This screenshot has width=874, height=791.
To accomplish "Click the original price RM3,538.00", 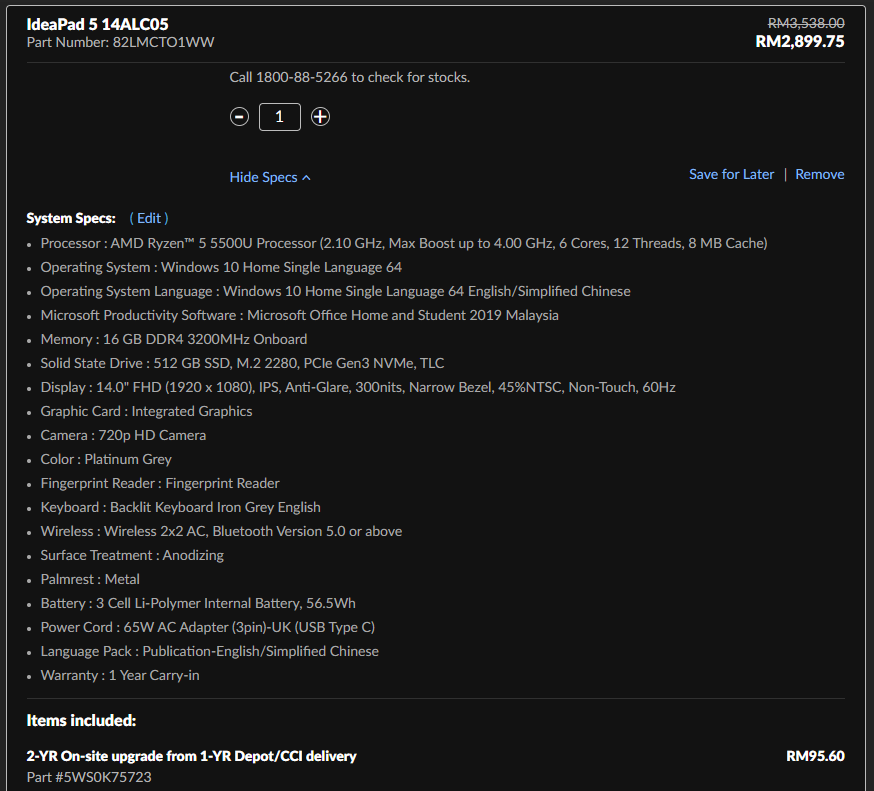I will point(806,23).
